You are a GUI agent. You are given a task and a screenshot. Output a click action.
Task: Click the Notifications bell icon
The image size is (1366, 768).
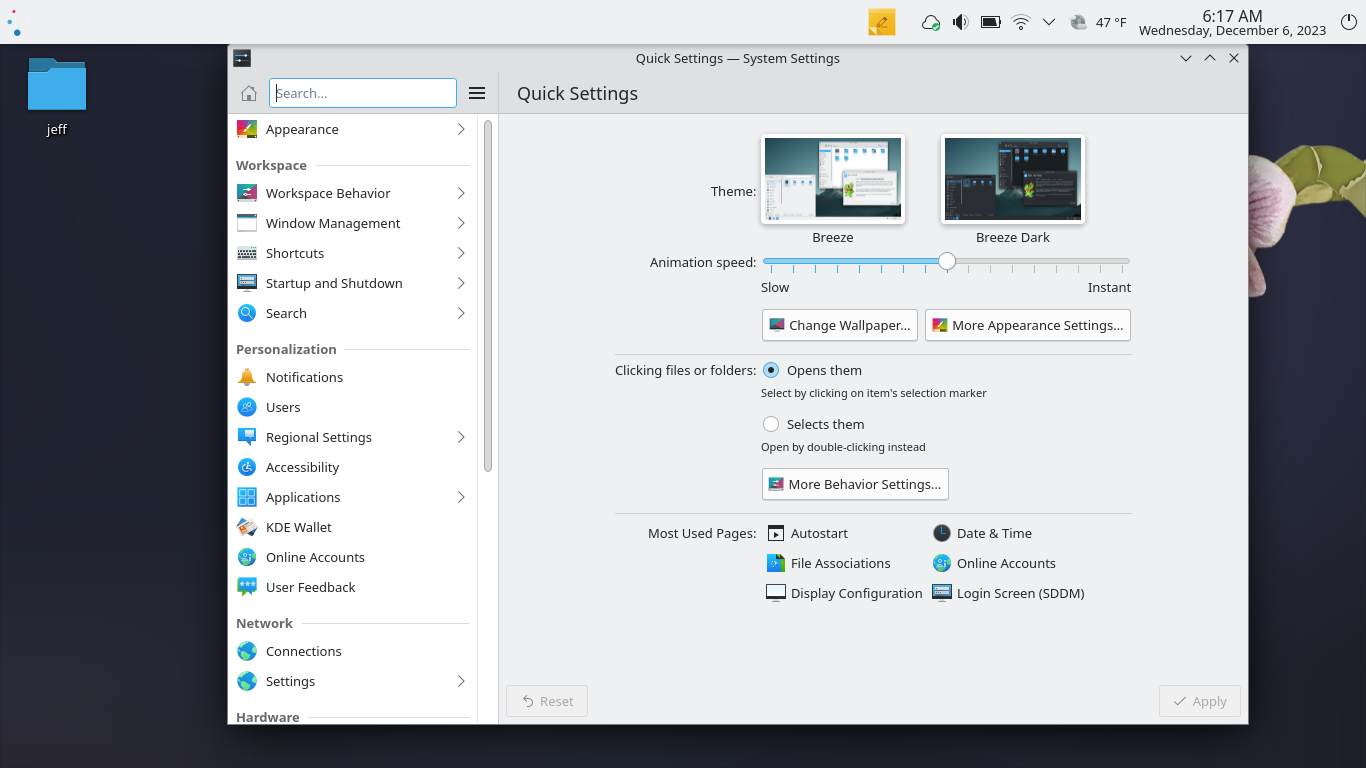point(247,377)
